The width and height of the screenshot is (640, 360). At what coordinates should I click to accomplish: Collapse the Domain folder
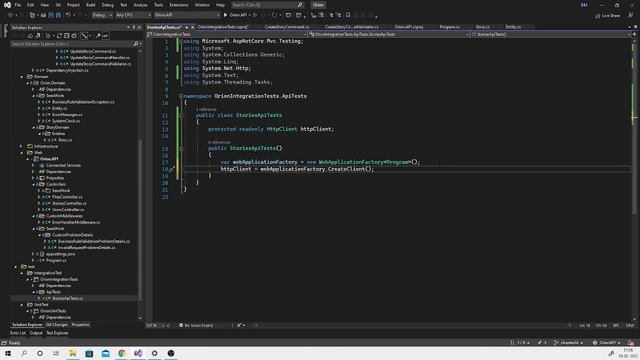[x=21, y=77]
